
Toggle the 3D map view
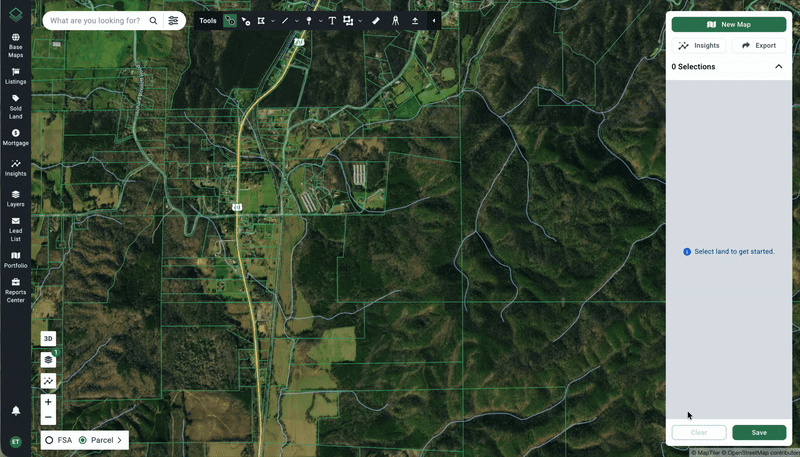tap(48, 338)
